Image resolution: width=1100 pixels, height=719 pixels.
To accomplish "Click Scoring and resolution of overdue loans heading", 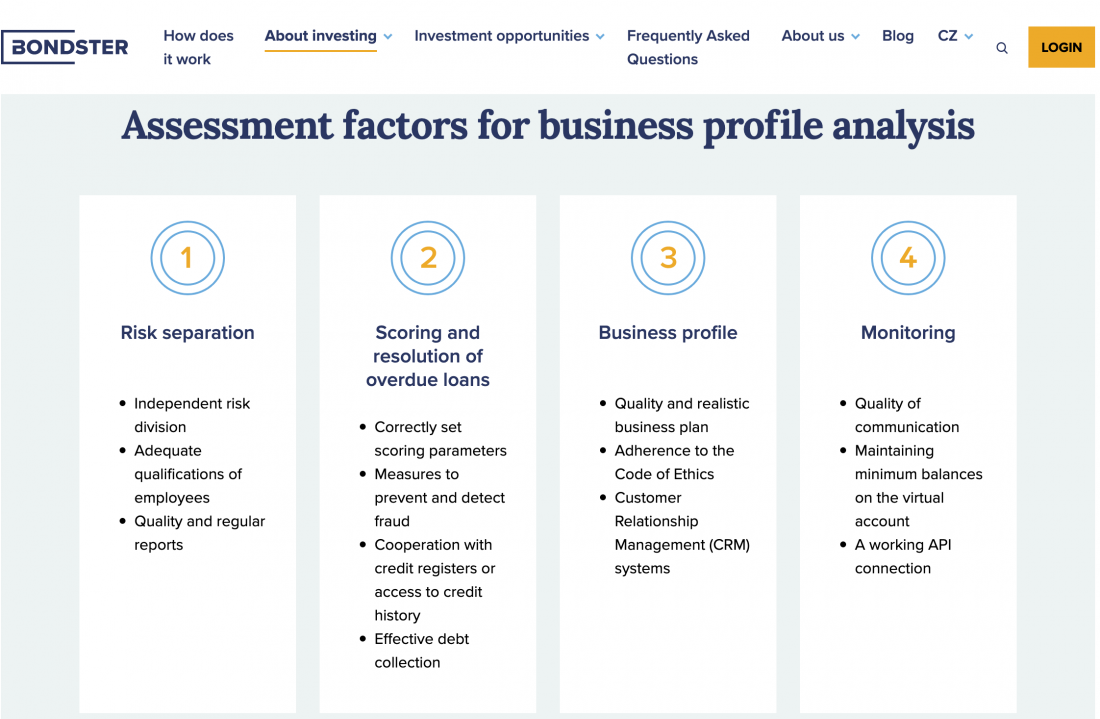I will tap(428, 356).
